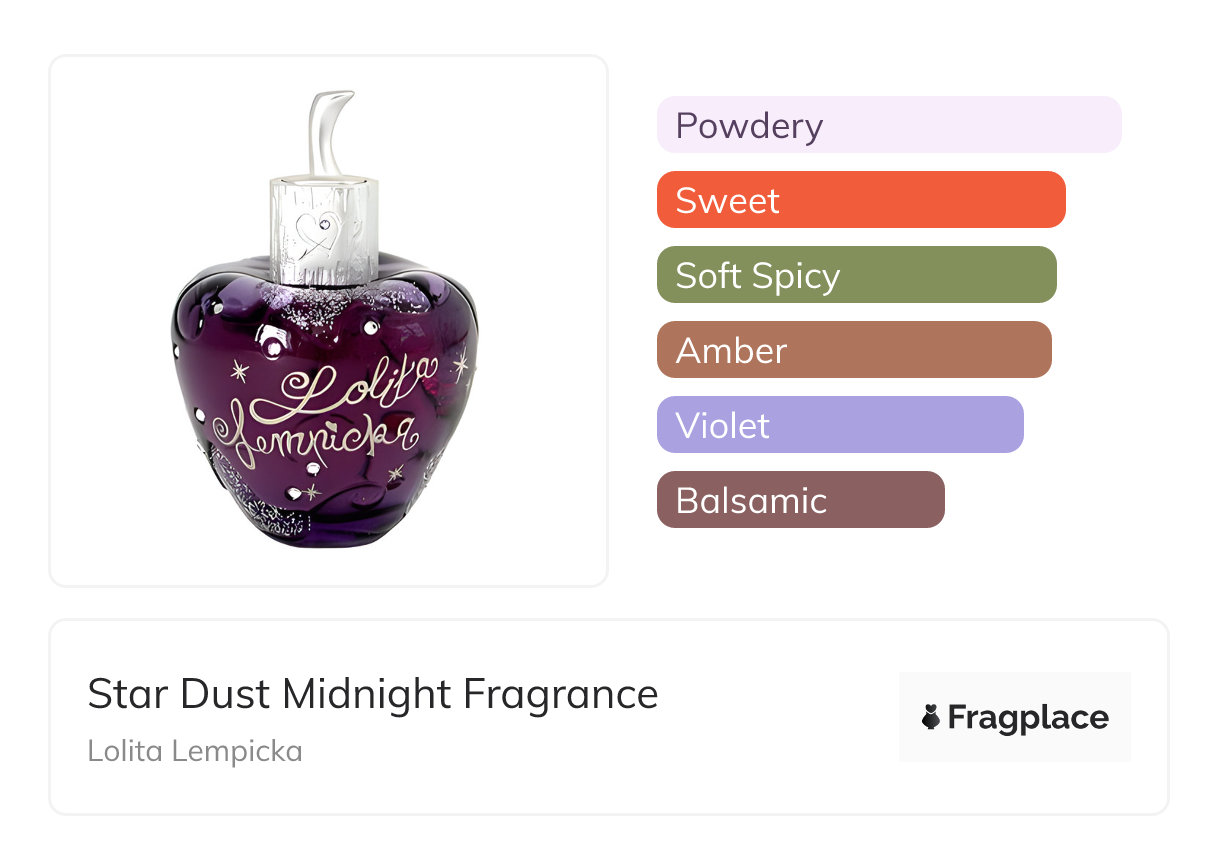Image resolution: width=1218 pixels, height=864 pixels.
Task: Open the Lolita Lempicka brand link below the title
Action: tap(195, 750)
